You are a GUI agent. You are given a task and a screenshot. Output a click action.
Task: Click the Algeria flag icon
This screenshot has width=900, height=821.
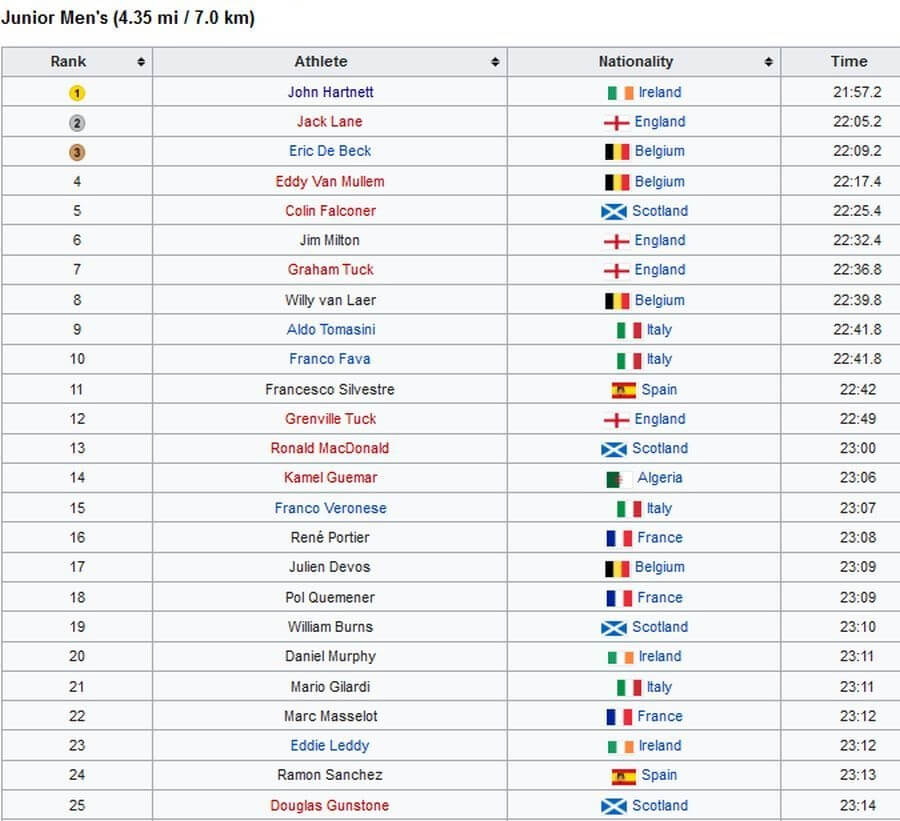click(619, 479)
